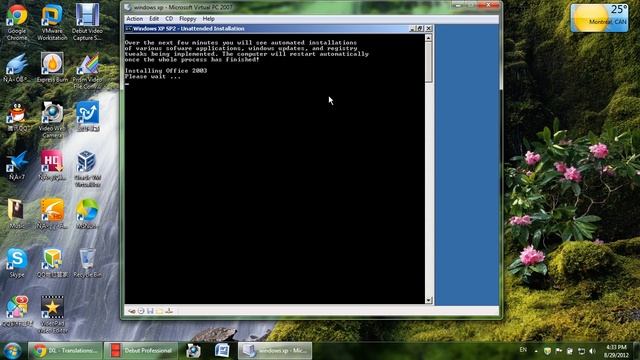Screen dimensions: 640x360
Task: Click the network adapter status icon in Virtual PC
Action: (x=169, y=311)
